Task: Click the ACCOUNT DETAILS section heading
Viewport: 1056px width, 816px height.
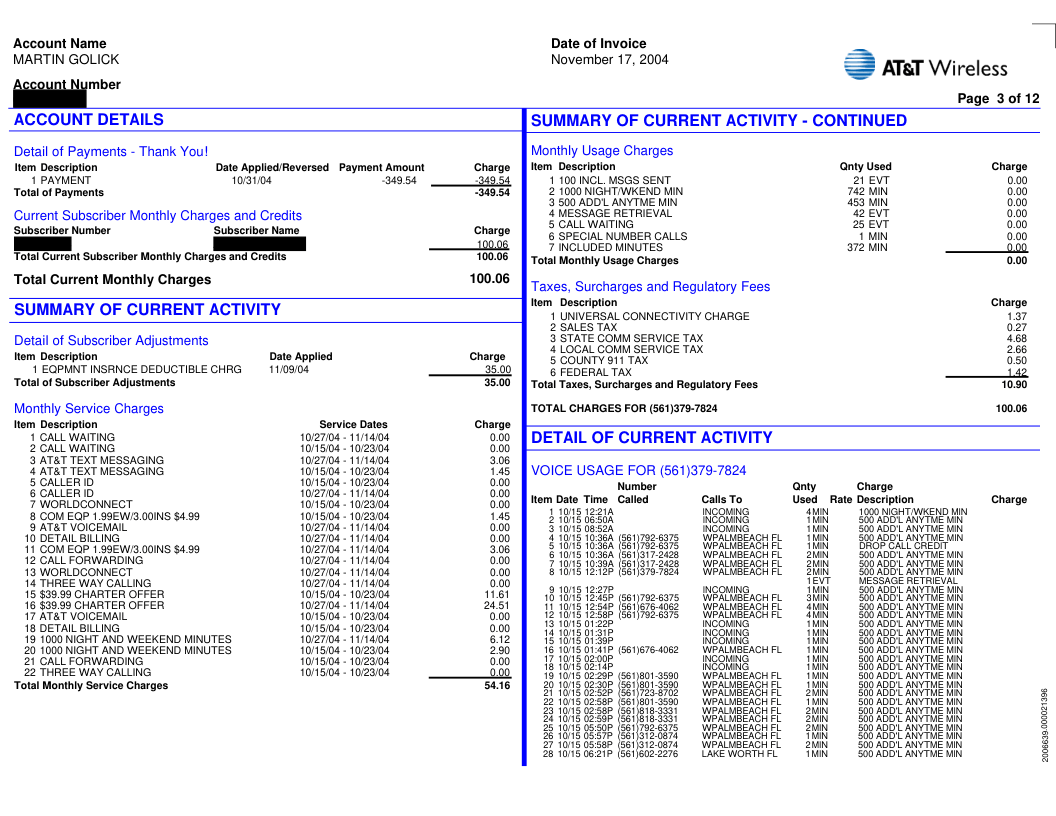Action: 89,120
